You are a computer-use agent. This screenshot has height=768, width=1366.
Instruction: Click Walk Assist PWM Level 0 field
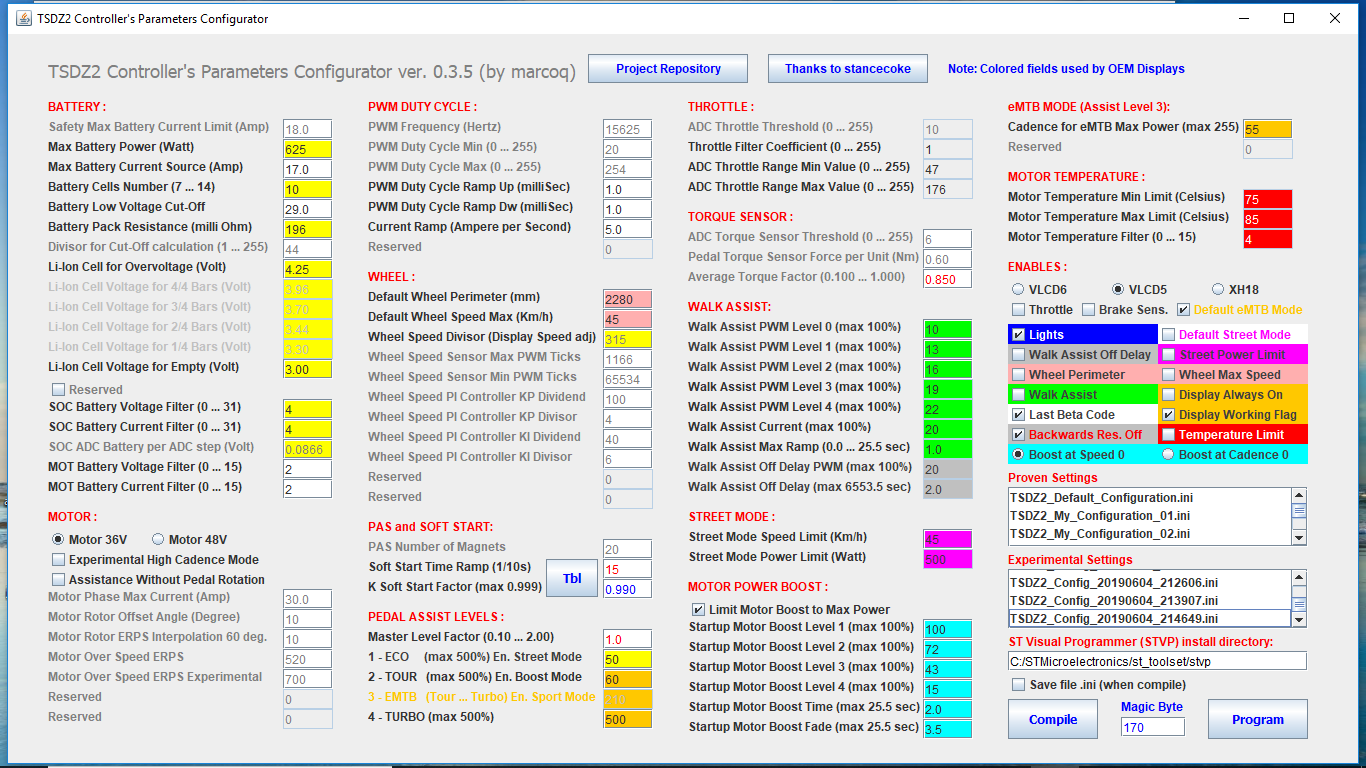point(947,329)
